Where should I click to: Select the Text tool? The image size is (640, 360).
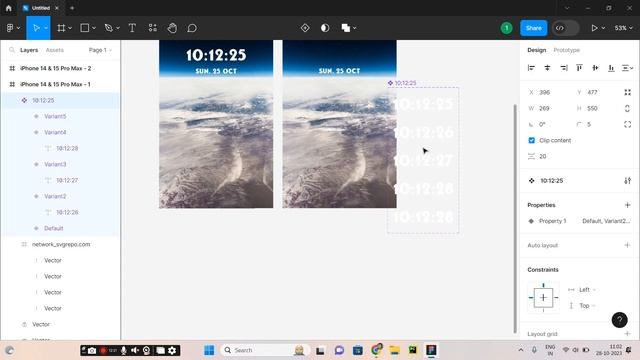click(x=132, y=28)
